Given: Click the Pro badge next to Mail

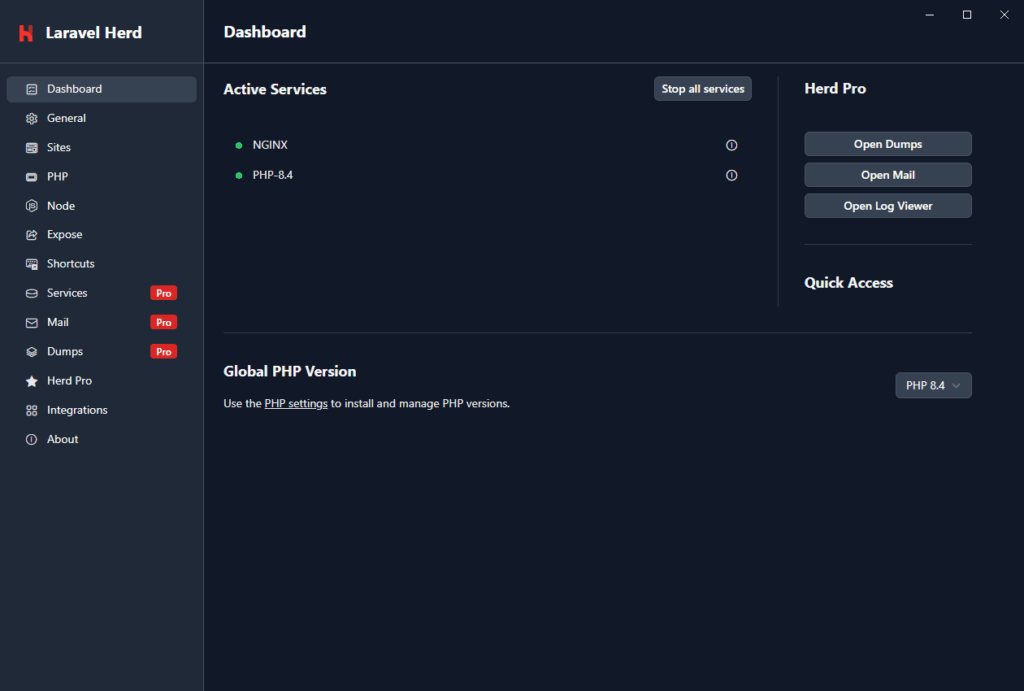Looking at the screenshot, I should pyautogui.click(x=163, y=322).
